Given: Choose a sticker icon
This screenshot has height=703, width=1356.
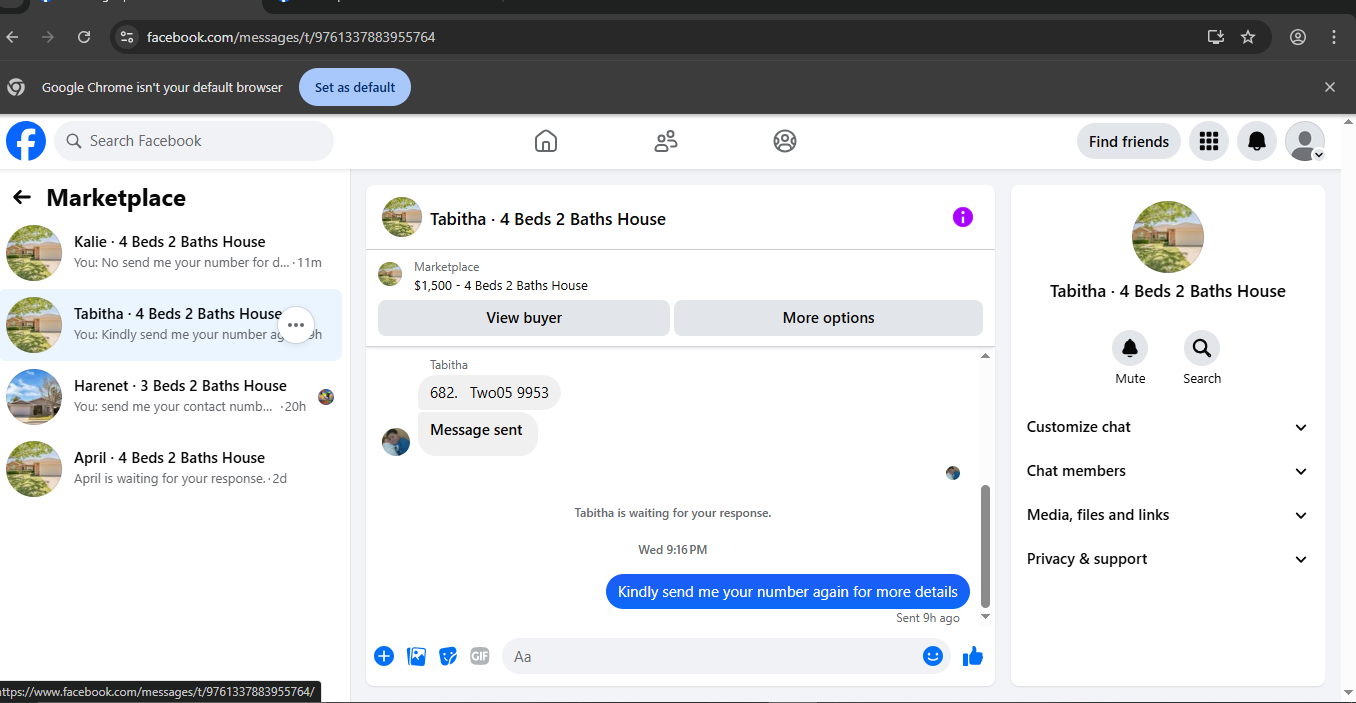Looking at the screenshot, I should (x=449, y=656).
